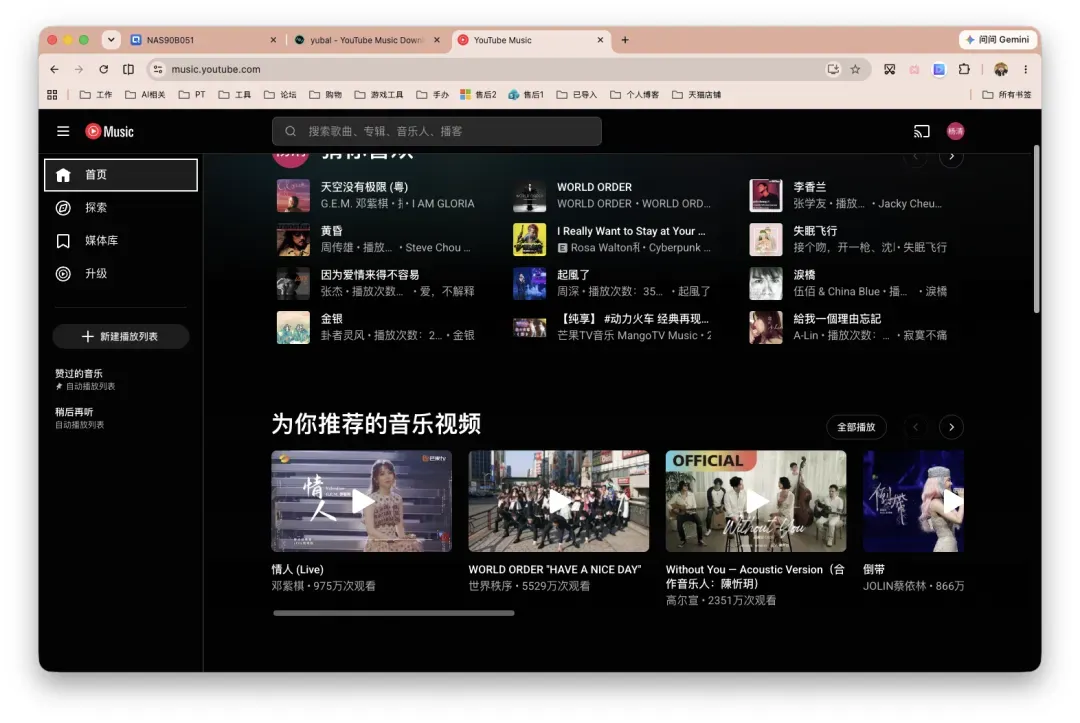Play all recommended videos (全部播放)
The image size is (1080, 723).
point(856,427)
